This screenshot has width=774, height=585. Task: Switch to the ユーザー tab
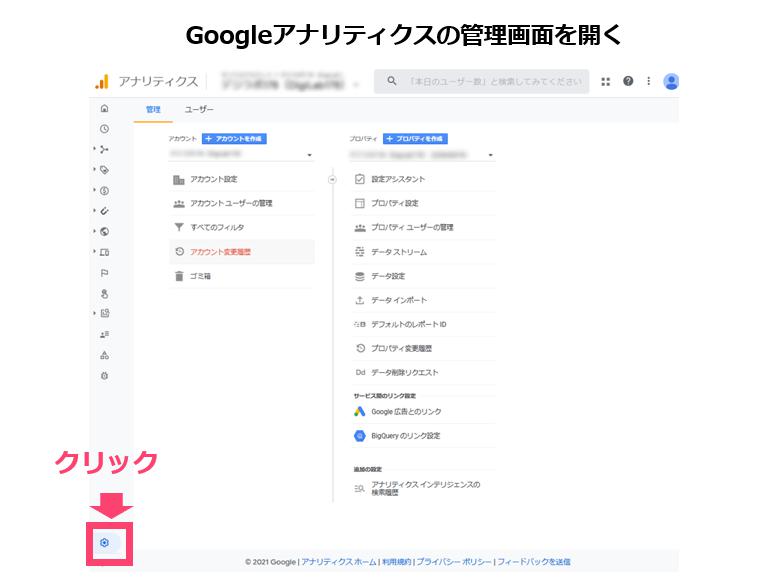199,110
